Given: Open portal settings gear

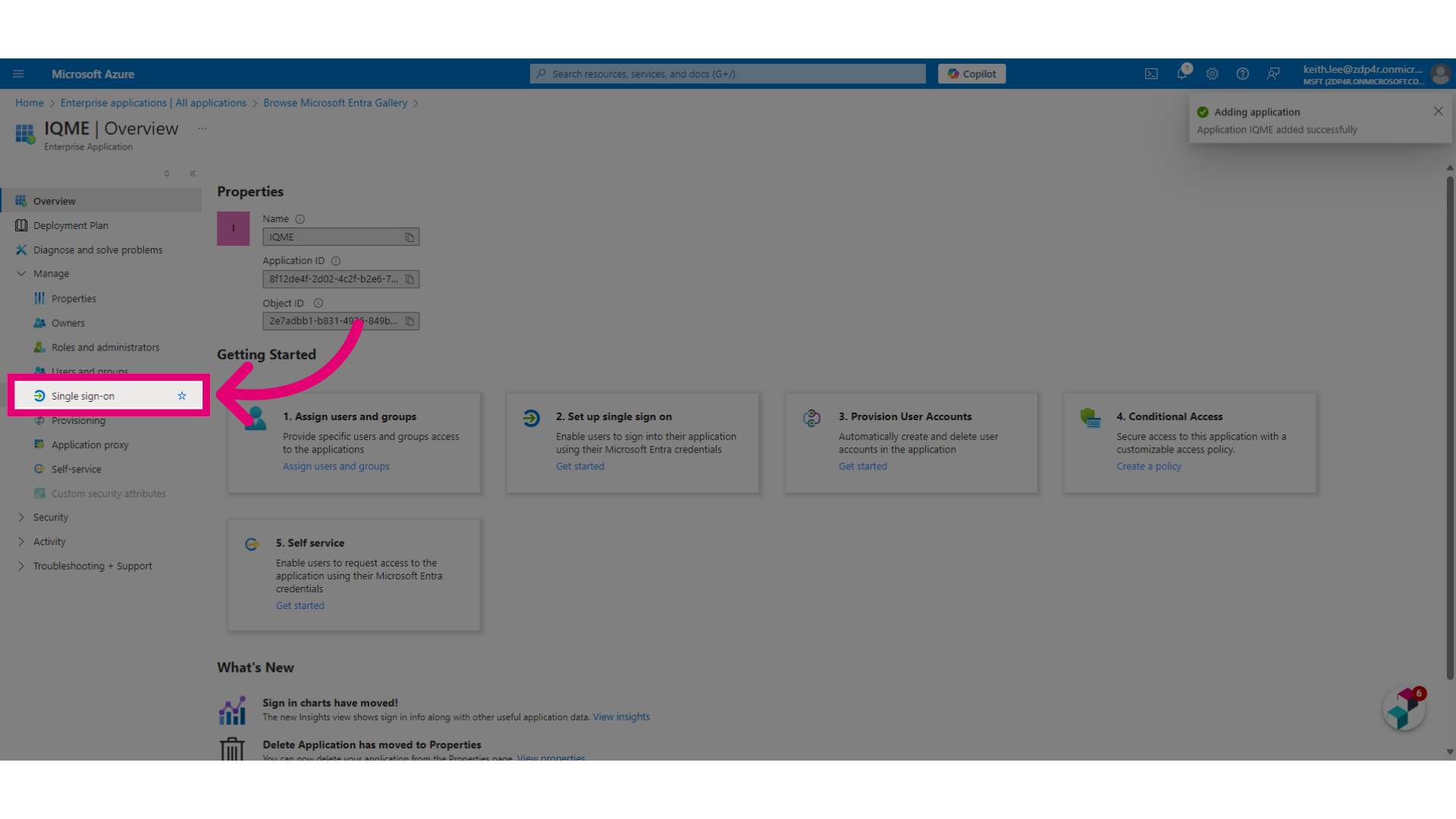Looking at the screenshot, I should click(1213, 74).
